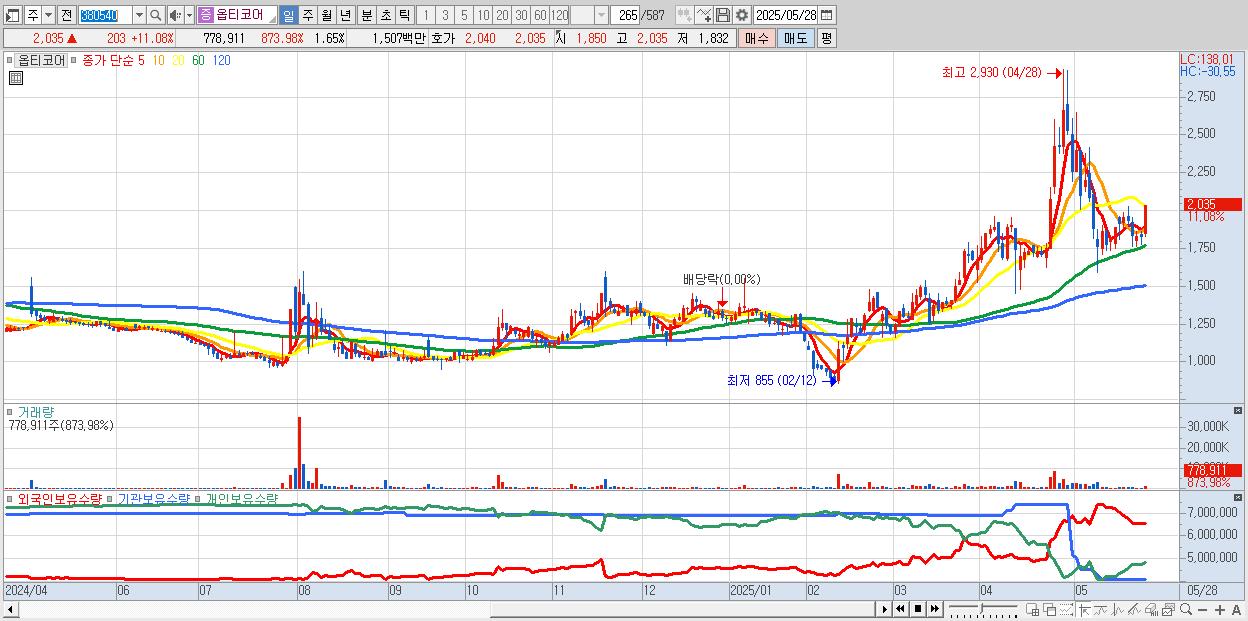The image size is (1248, 621).
Task: Select the 년 yearly period button
Action: click(x=345, y=15)
